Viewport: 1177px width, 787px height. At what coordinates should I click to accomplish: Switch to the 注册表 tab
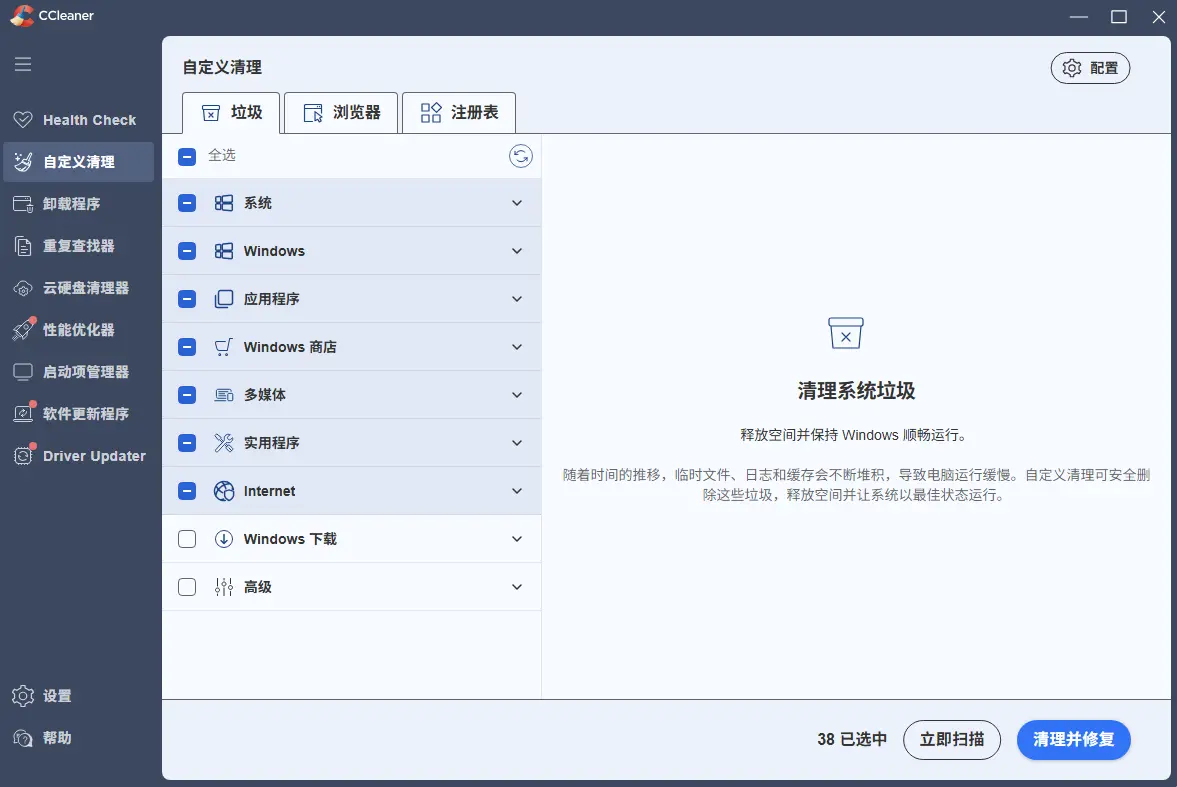[x=459, y=113]
